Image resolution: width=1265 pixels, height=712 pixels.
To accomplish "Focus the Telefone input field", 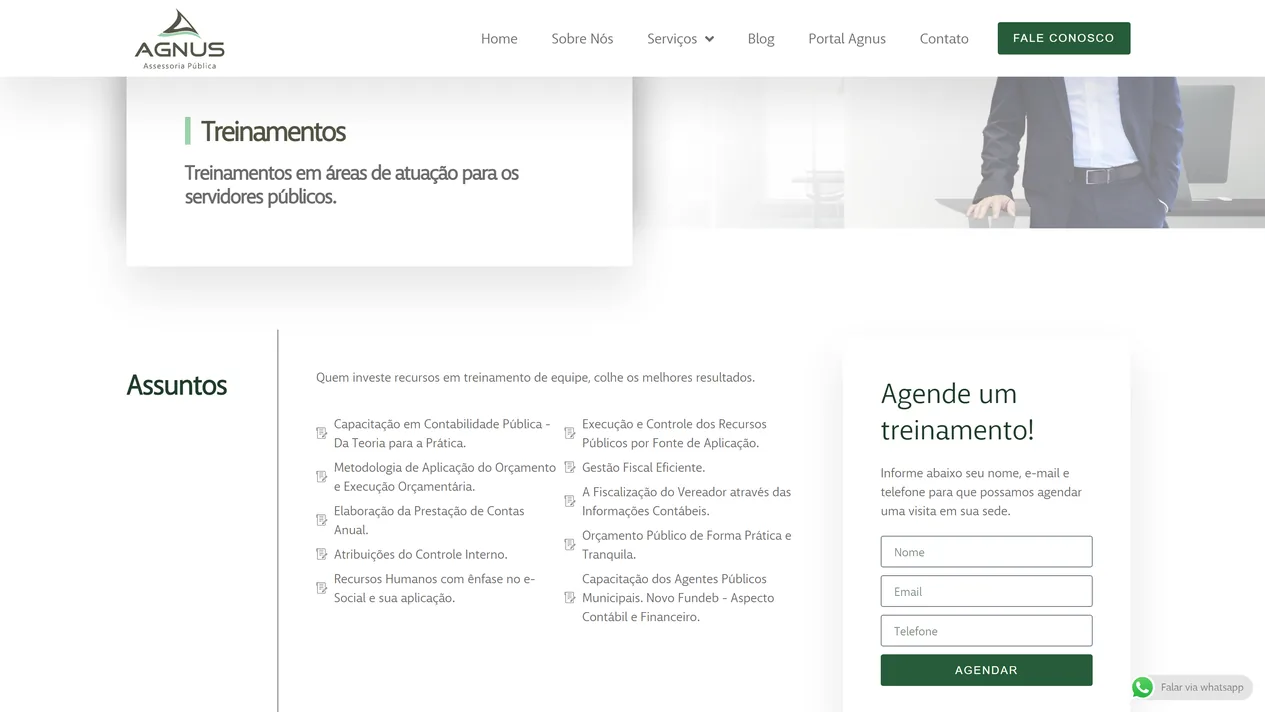I will click(x=986, y=631).
